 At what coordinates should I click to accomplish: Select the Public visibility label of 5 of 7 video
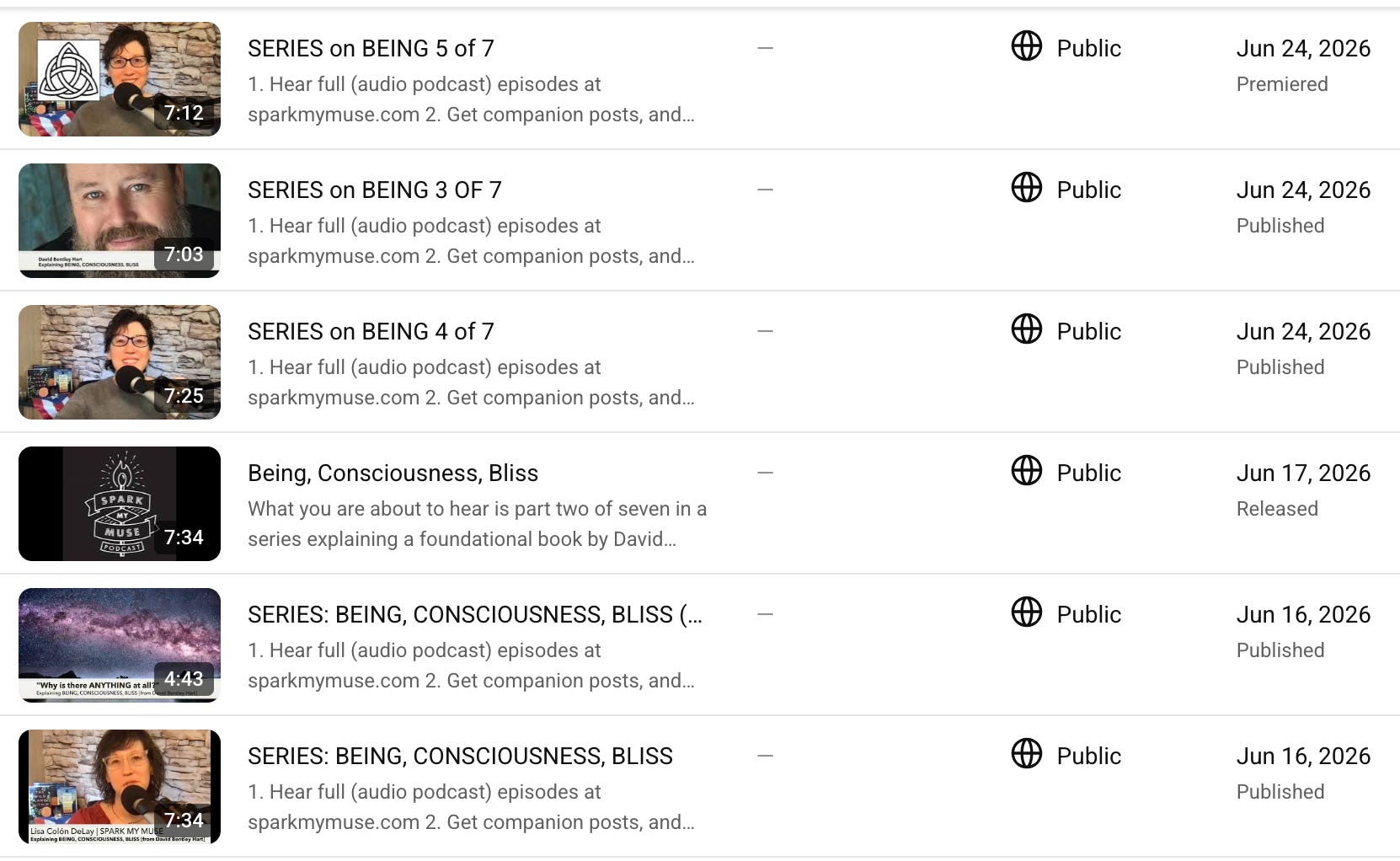point(1088,49)
